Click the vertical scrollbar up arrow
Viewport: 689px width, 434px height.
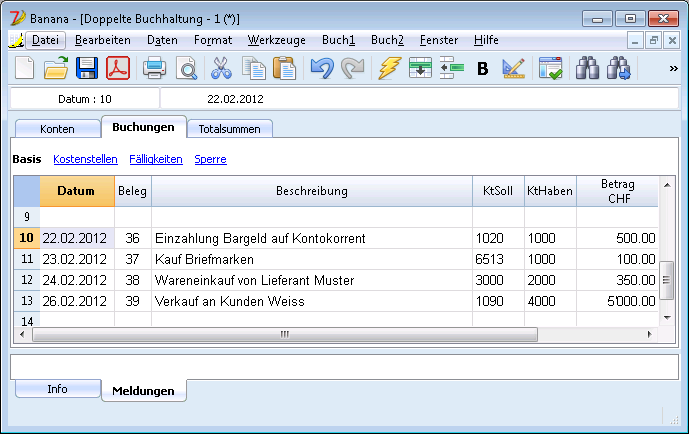667,185
